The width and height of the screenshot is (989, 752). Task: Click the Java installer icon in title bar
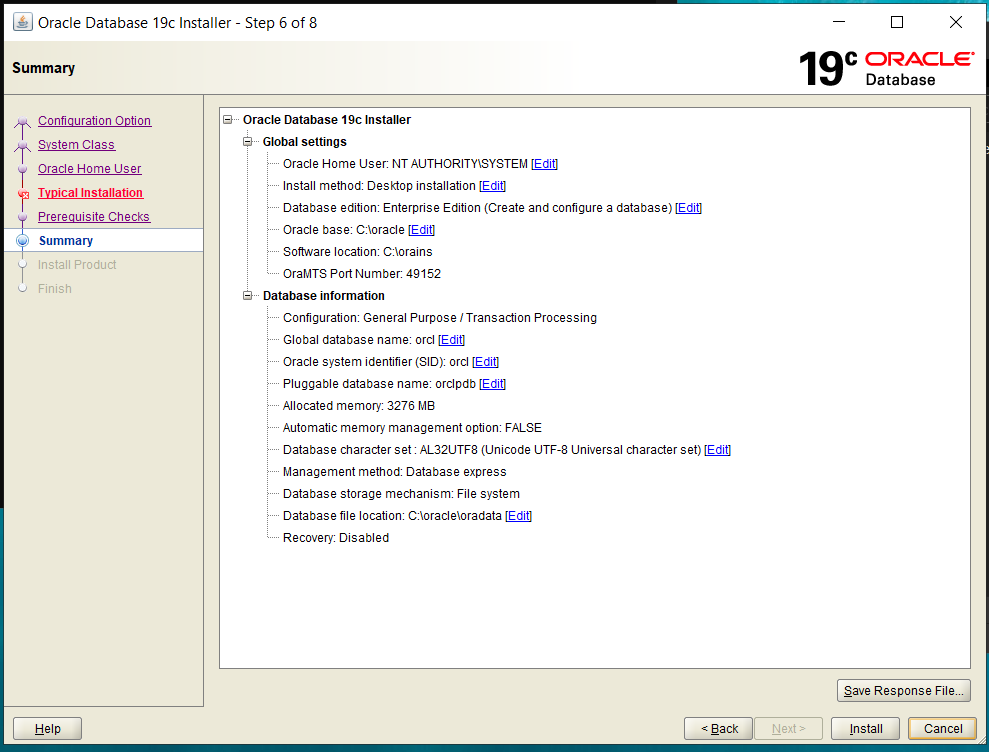[x=23, y=22]
